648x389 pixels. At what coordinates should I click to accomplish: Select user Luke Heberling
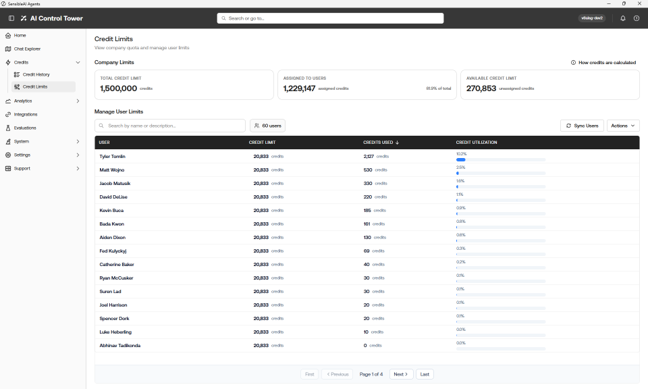pyautogui.click(x=115, y=332)
